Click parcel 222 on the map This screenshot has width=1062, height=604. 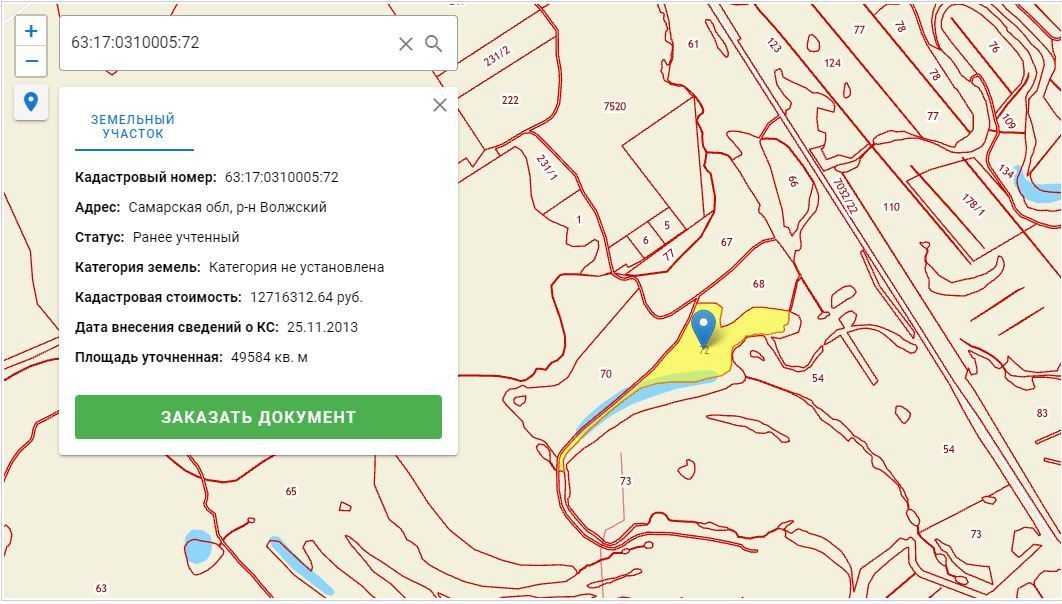pyautogui.click(x=510, y=100)
